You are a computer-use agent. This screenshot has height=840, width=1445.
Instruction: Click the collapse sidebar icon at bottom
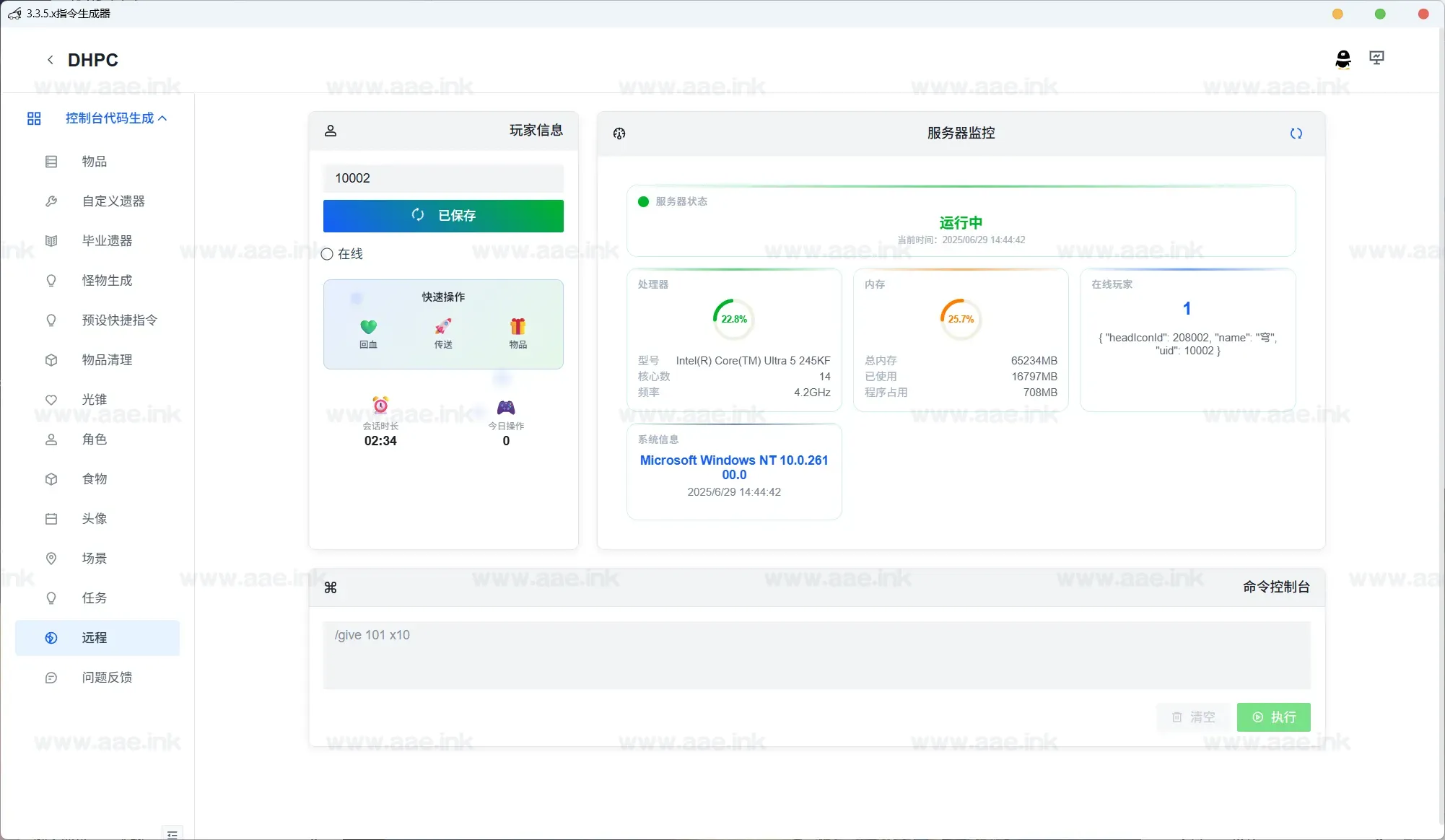(172, 834)
